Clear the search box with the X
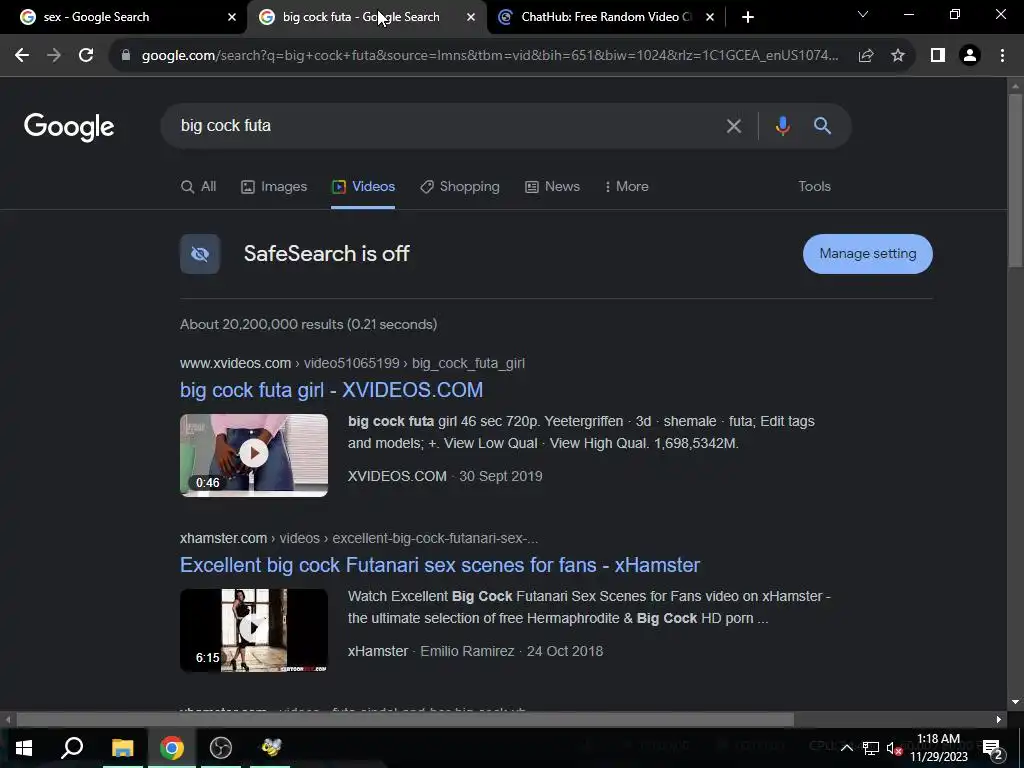Viewport: 1024px width, 768px height. [x=734, y=126]
